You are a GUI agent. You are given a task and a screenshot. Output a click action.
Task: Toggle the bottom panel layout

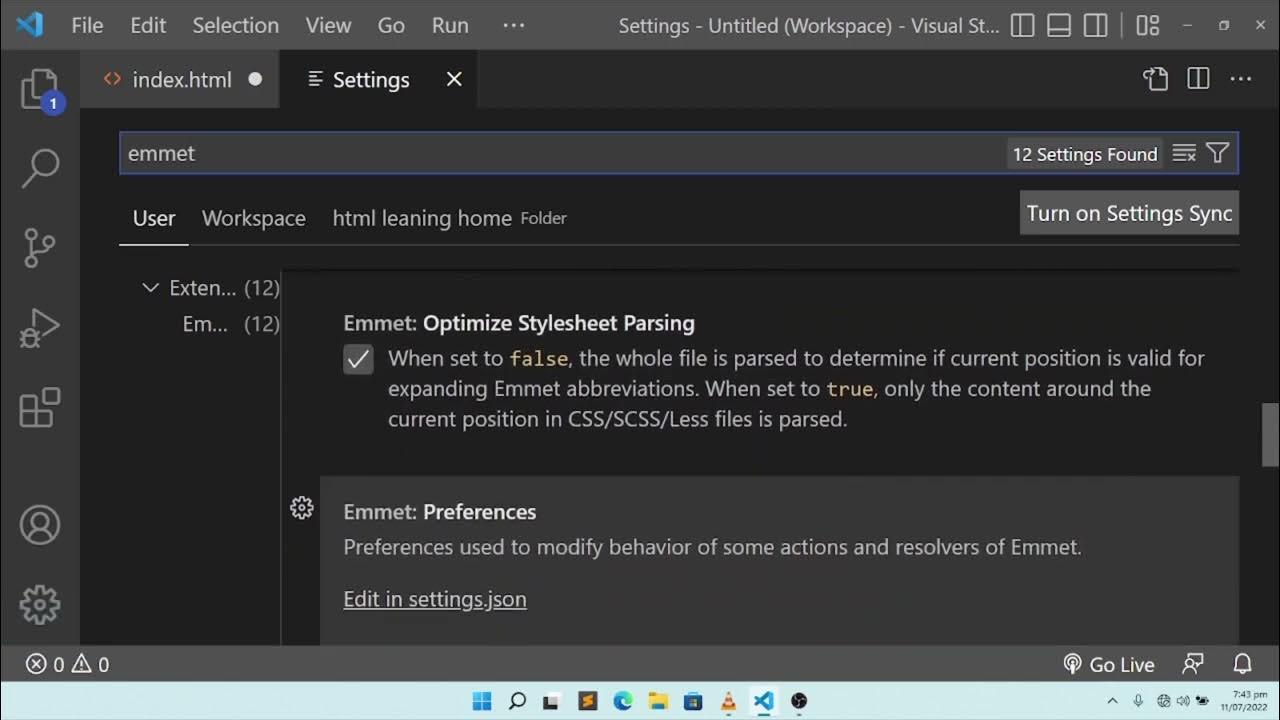click(x=1059, y=26)
